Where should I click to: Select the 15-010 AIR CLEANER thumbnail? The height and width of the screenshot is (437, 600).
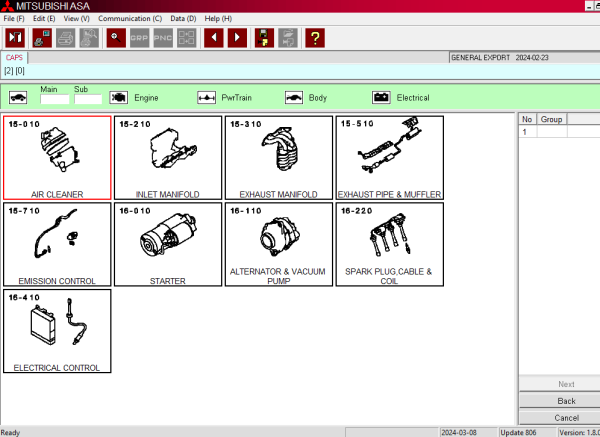[57, 158]
